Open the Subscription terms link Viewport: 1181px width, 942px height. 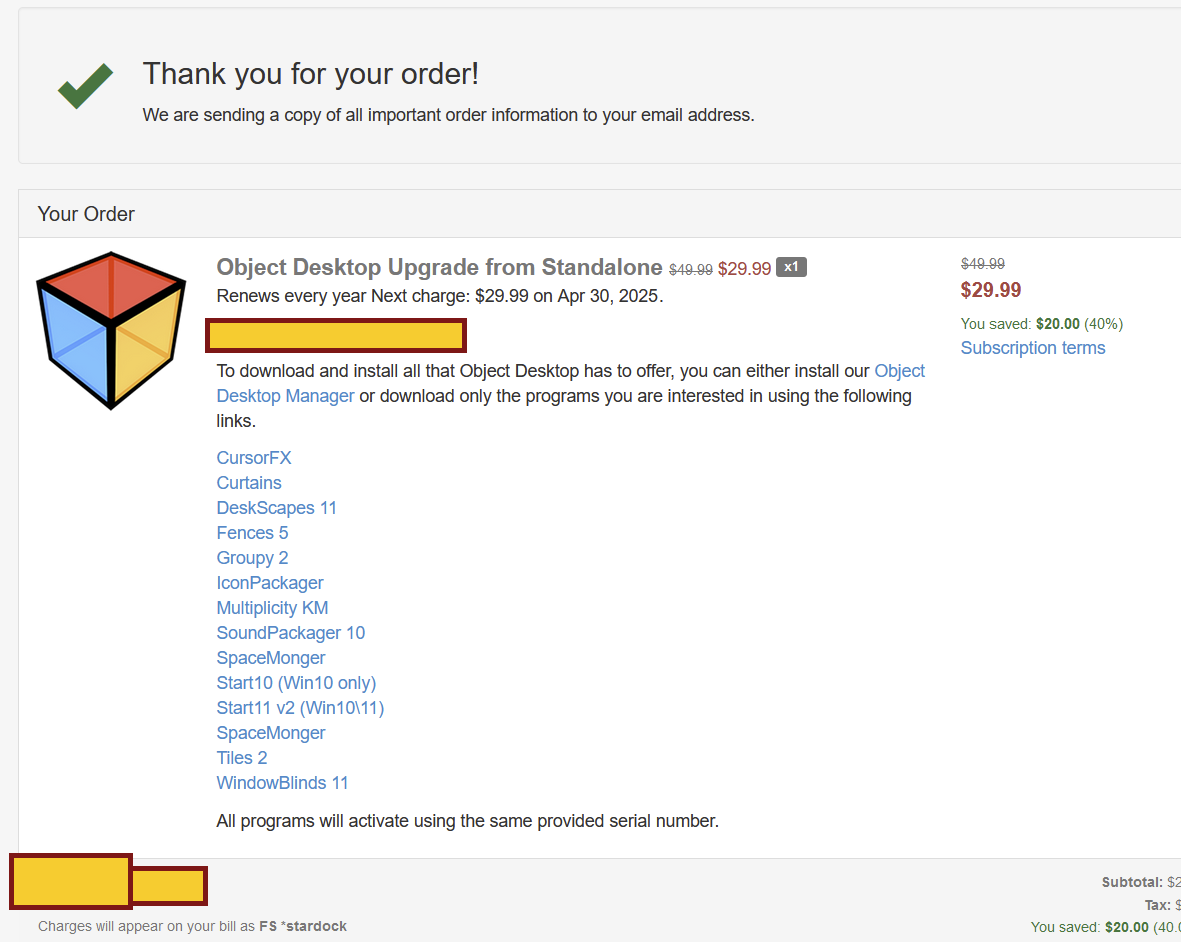[x=1033, y=348]
